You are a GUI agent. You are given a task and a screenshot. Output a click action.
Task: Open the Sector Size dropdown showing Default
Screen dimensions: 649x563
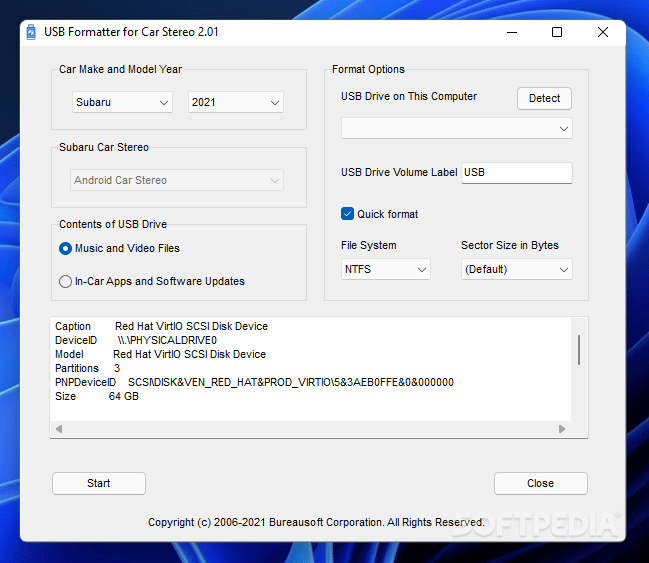[x=517, y=269]
